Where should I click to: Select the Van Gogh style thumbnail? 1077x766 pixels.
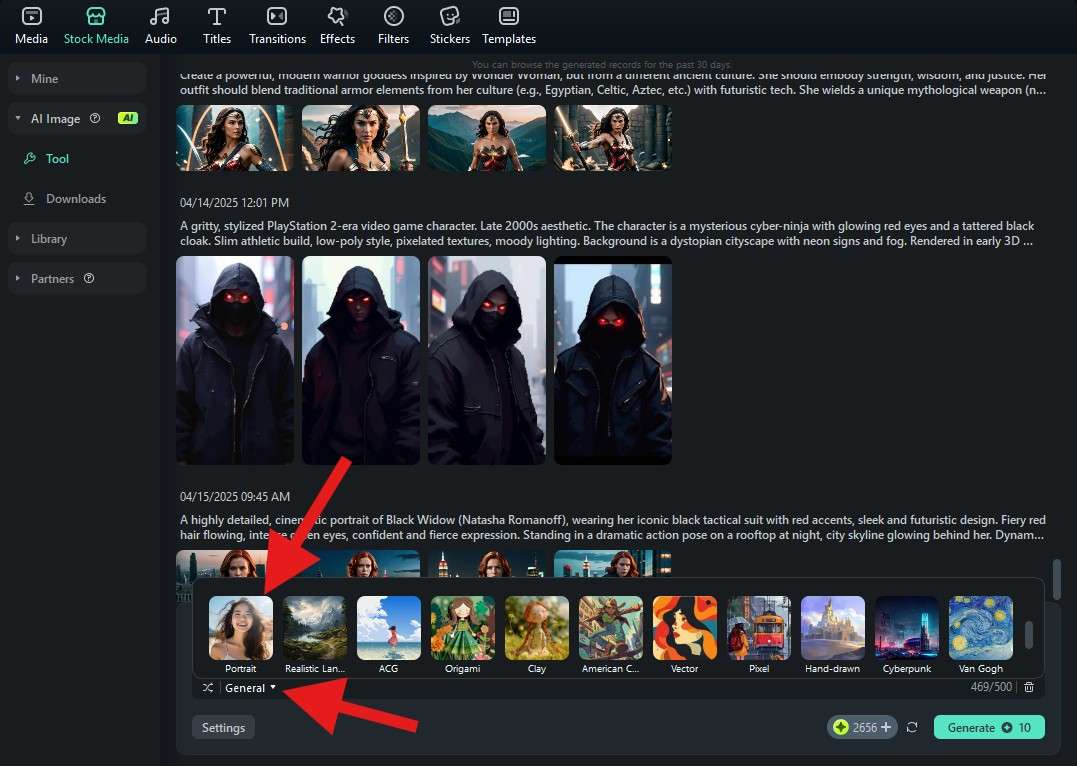[x=981, y=628]
